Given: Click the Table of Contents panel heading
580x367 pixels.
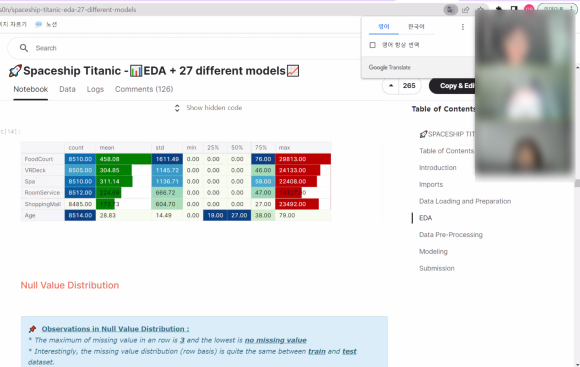Looking at the screenshot, I should tap(444, 109).
